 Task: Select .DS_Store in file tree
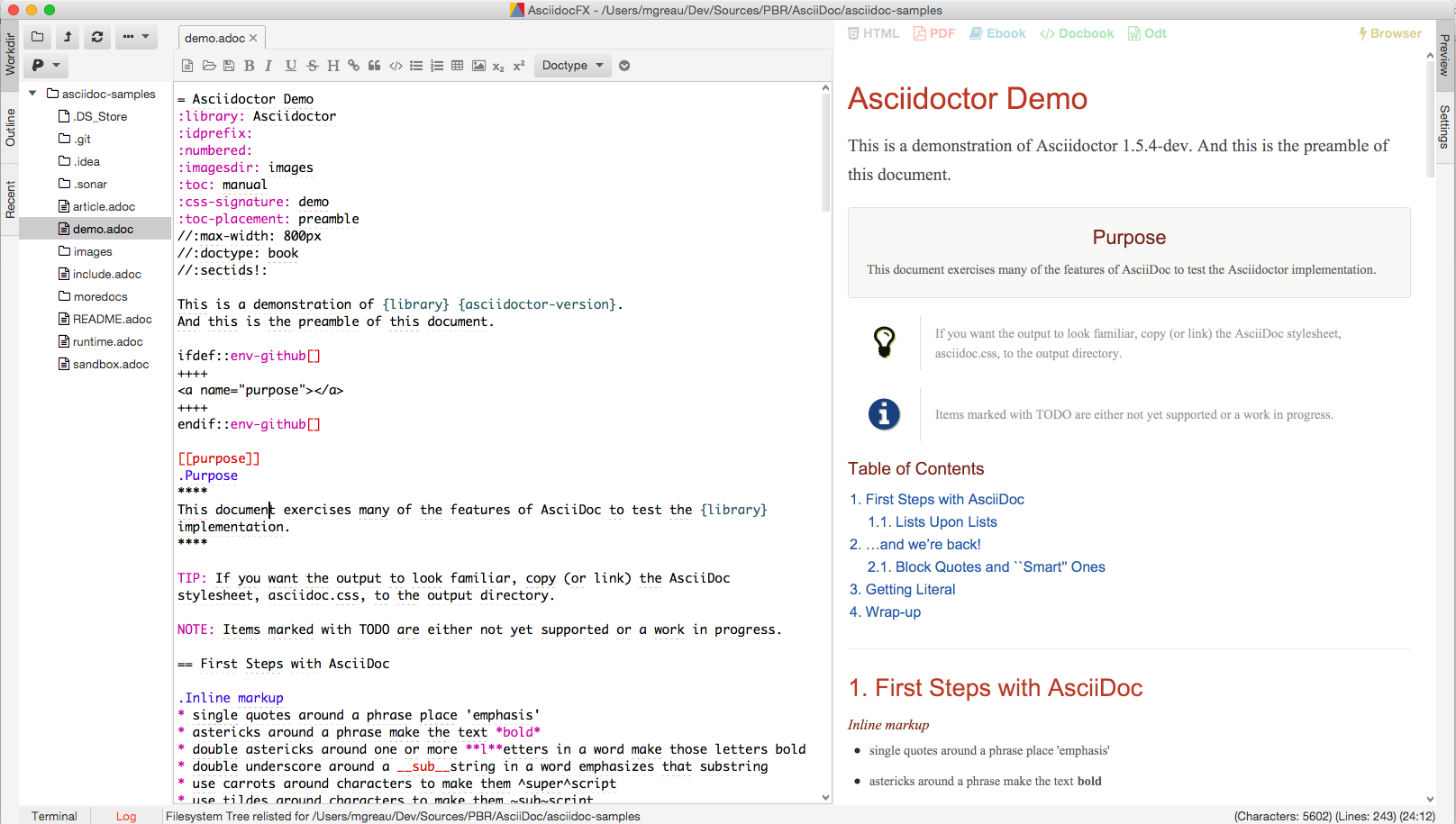93,116
